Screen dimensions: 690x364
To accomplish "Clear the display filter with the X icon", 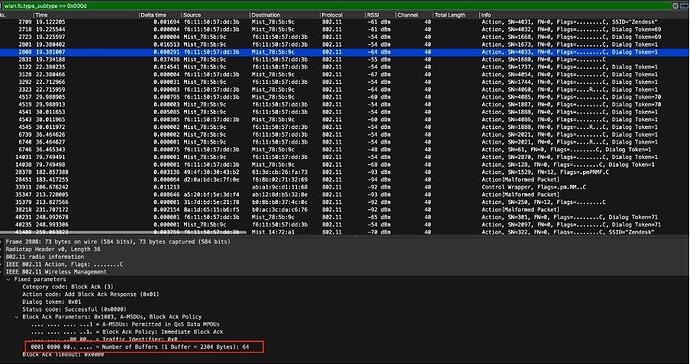I will pyautogui.click(x=675, y=6).
